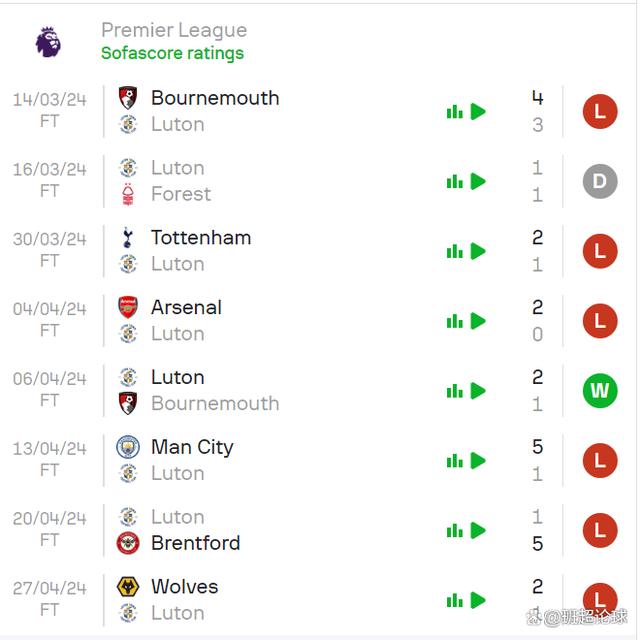Click the Man City club crest
Image resolution: width=640 pixels, height=640 pixels.
click(128, 447)
